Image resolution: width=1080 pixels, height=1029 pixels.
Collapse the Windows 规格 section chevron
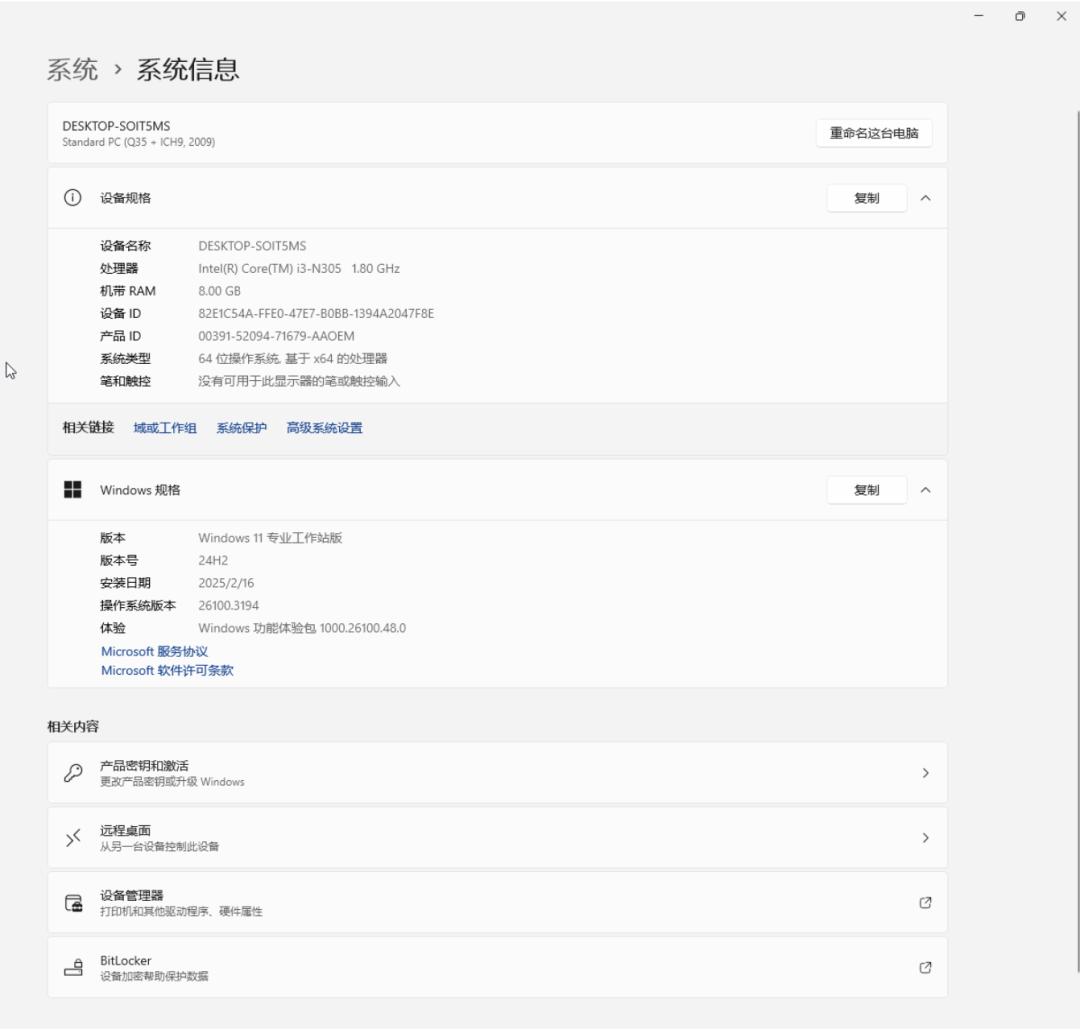tap(925, 490)
